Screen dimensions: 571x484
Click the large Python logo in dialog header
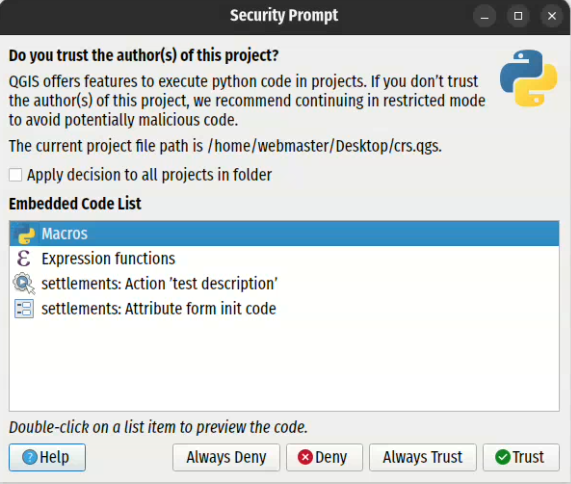528,78
